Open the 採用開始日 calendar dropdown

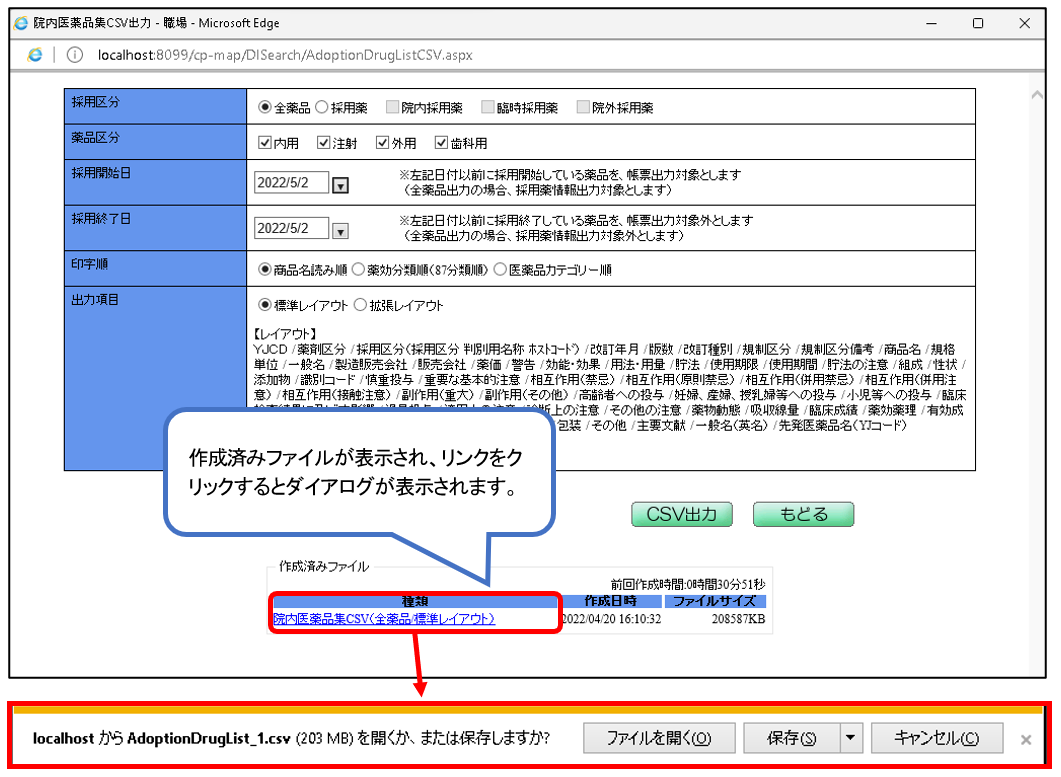[x=340, y=185]
